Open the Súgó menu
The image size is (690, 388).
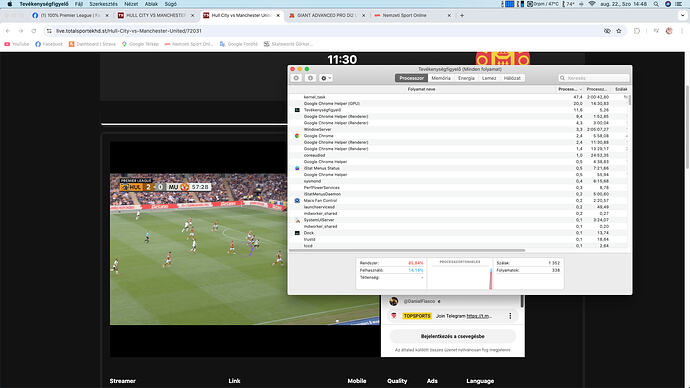[x=170, y=4]
